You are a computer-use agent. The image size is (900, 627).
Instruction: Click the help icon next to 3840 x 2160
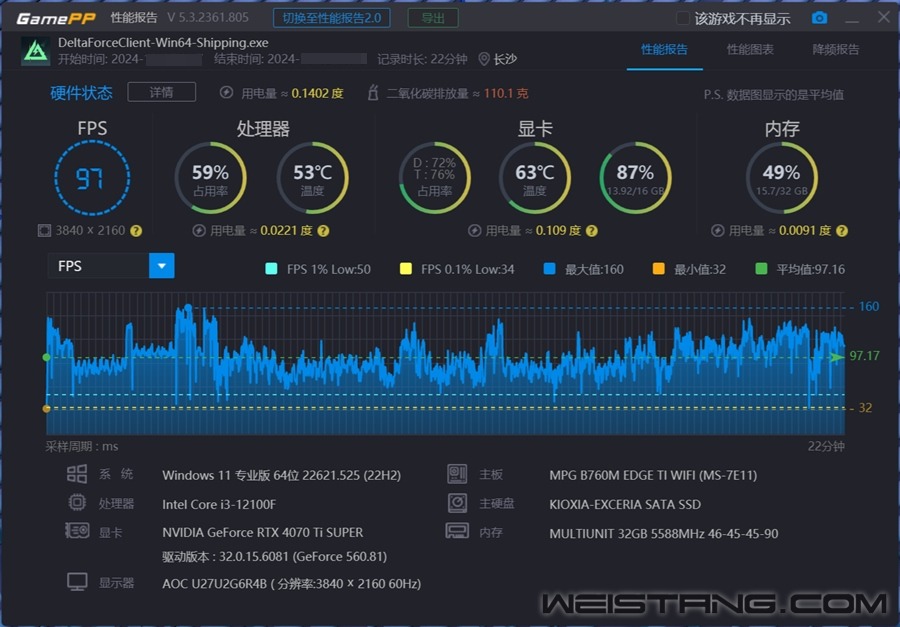coord(136,231)
